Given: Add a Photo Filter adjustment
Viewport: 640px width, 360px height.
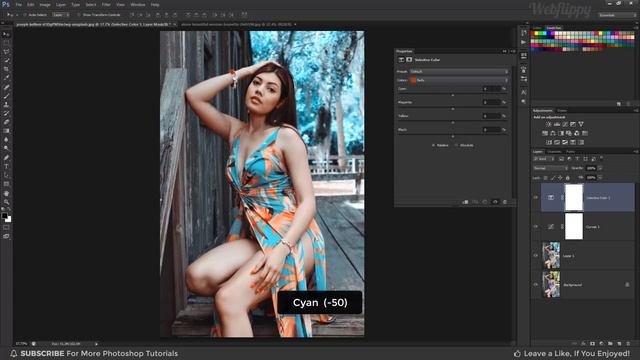Looking at the screenshot, I should 569,133.
